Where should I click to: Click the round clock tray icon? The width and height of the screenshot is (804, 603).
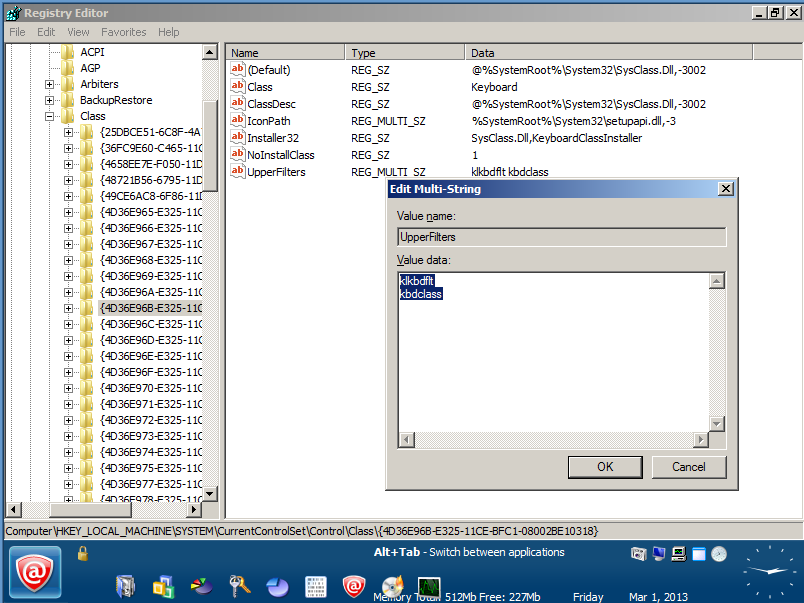click(719, 554)
